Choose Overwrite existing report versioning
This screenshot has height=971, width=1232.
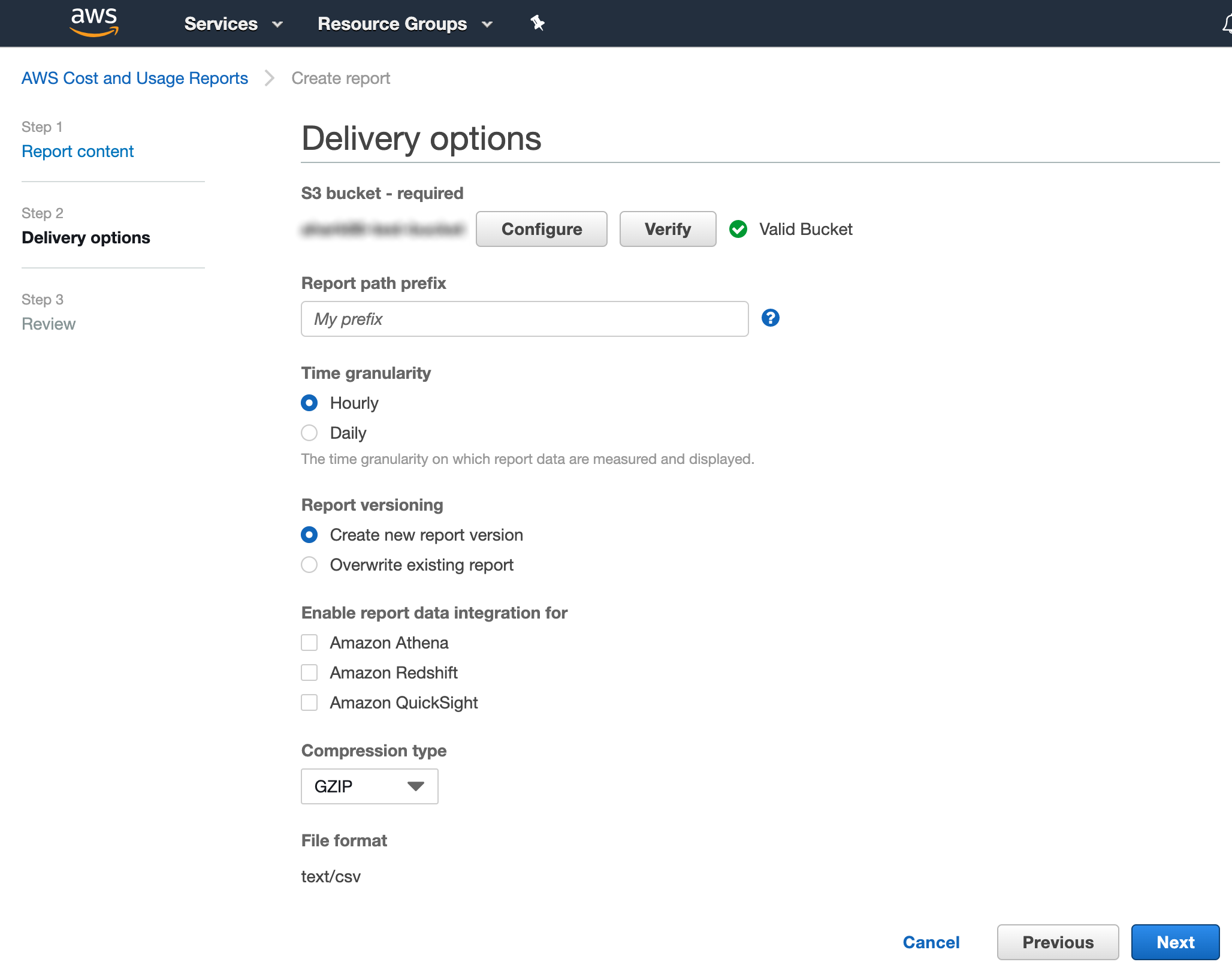point(309,564)
